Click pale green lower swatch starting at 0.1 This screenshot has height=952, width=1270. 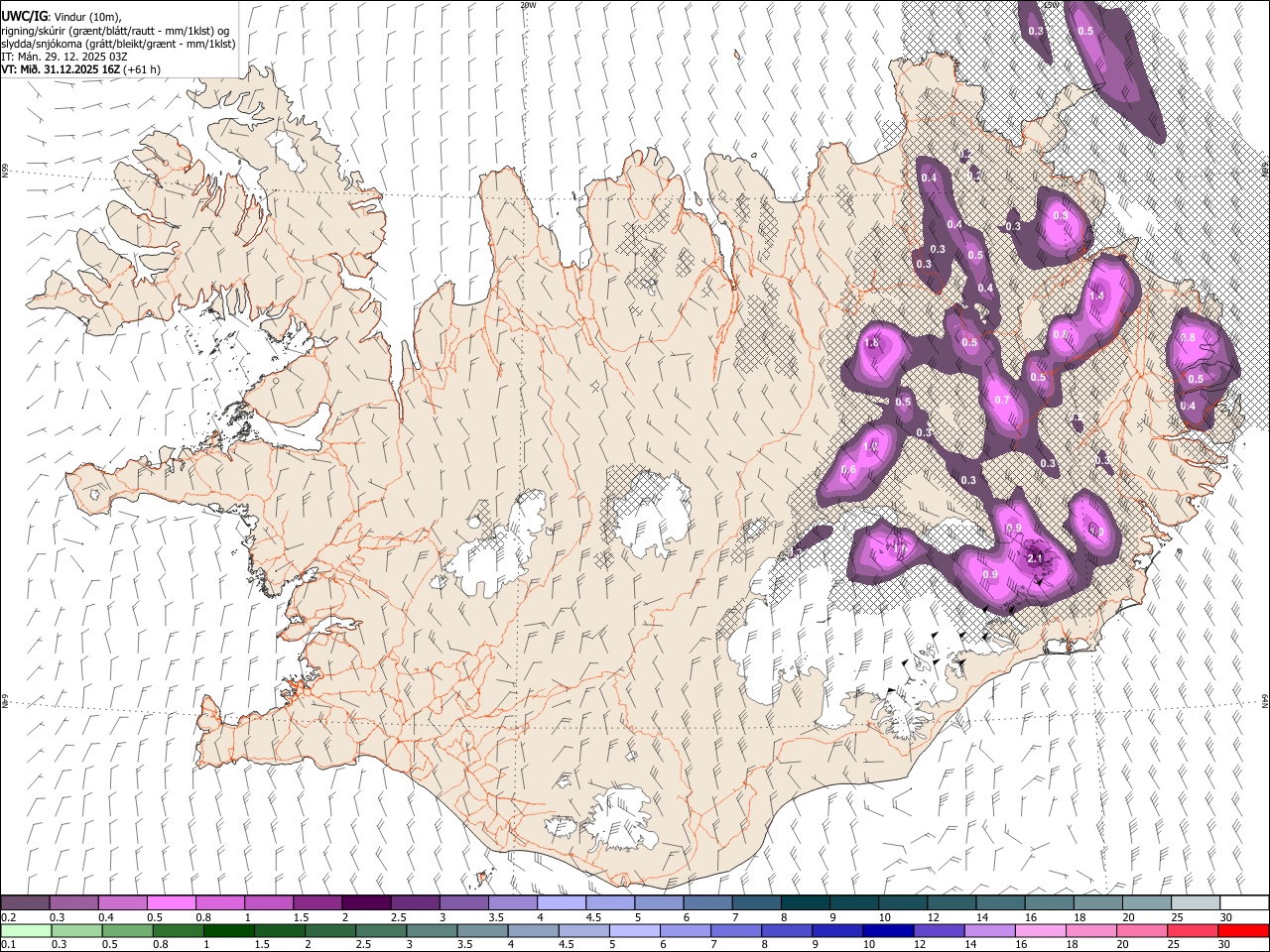26,930
